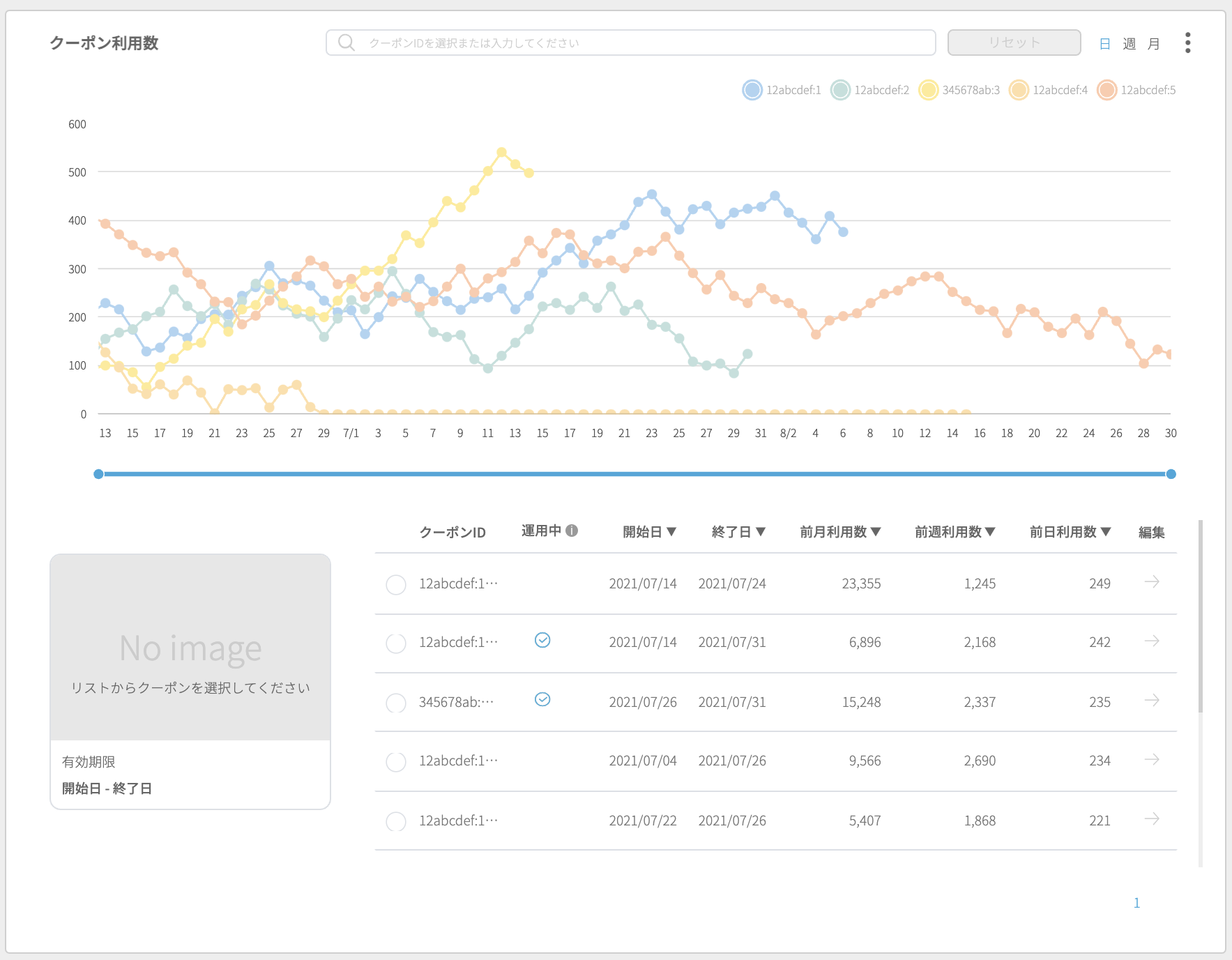Click 8/2 label on chart x-axis
The image size is (1232, 960).
tap(788, 433)
